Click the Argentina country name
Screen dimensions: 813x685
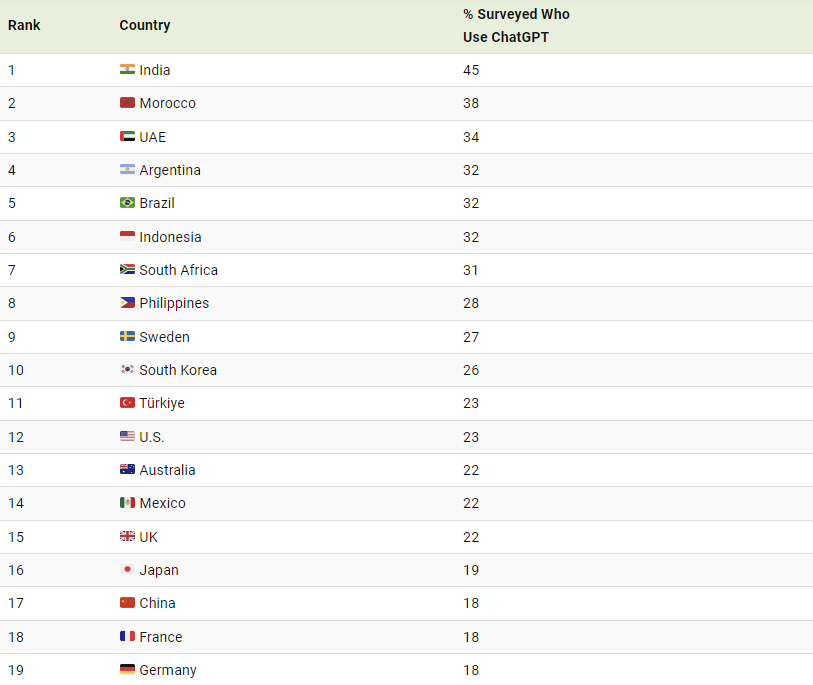pos(170,170)
